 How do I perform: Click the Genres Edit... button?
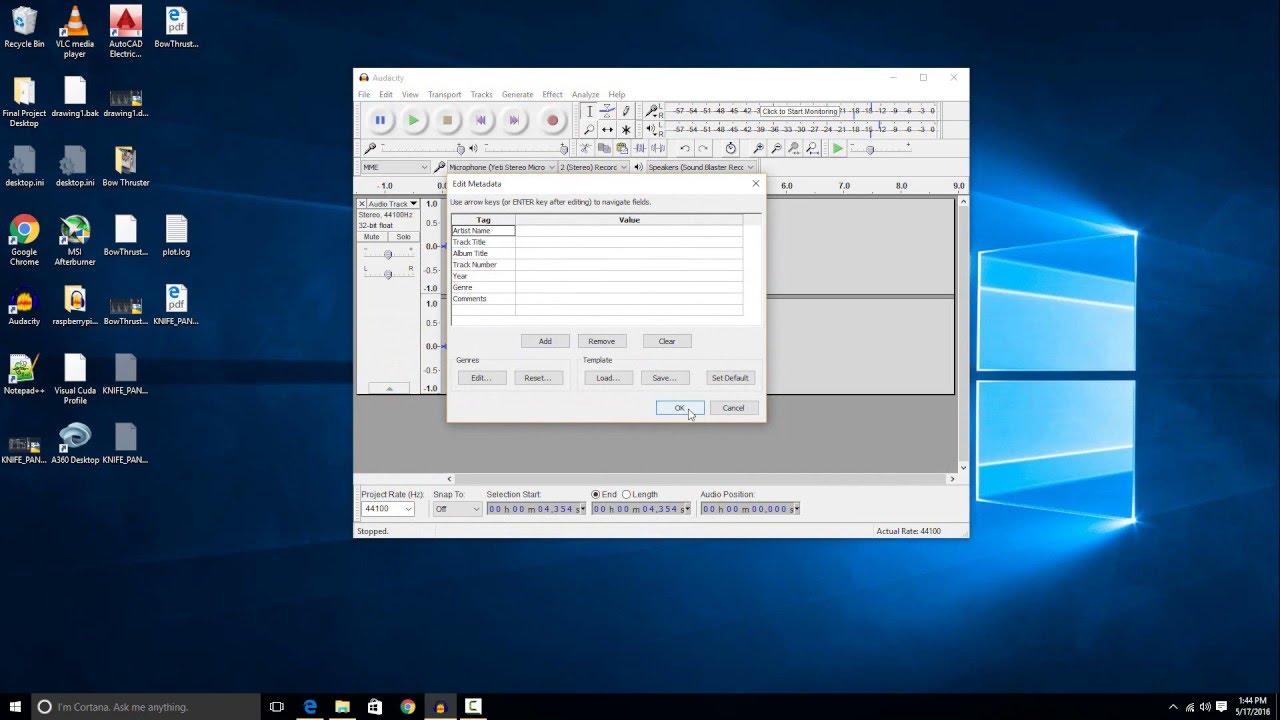point(482,378)
